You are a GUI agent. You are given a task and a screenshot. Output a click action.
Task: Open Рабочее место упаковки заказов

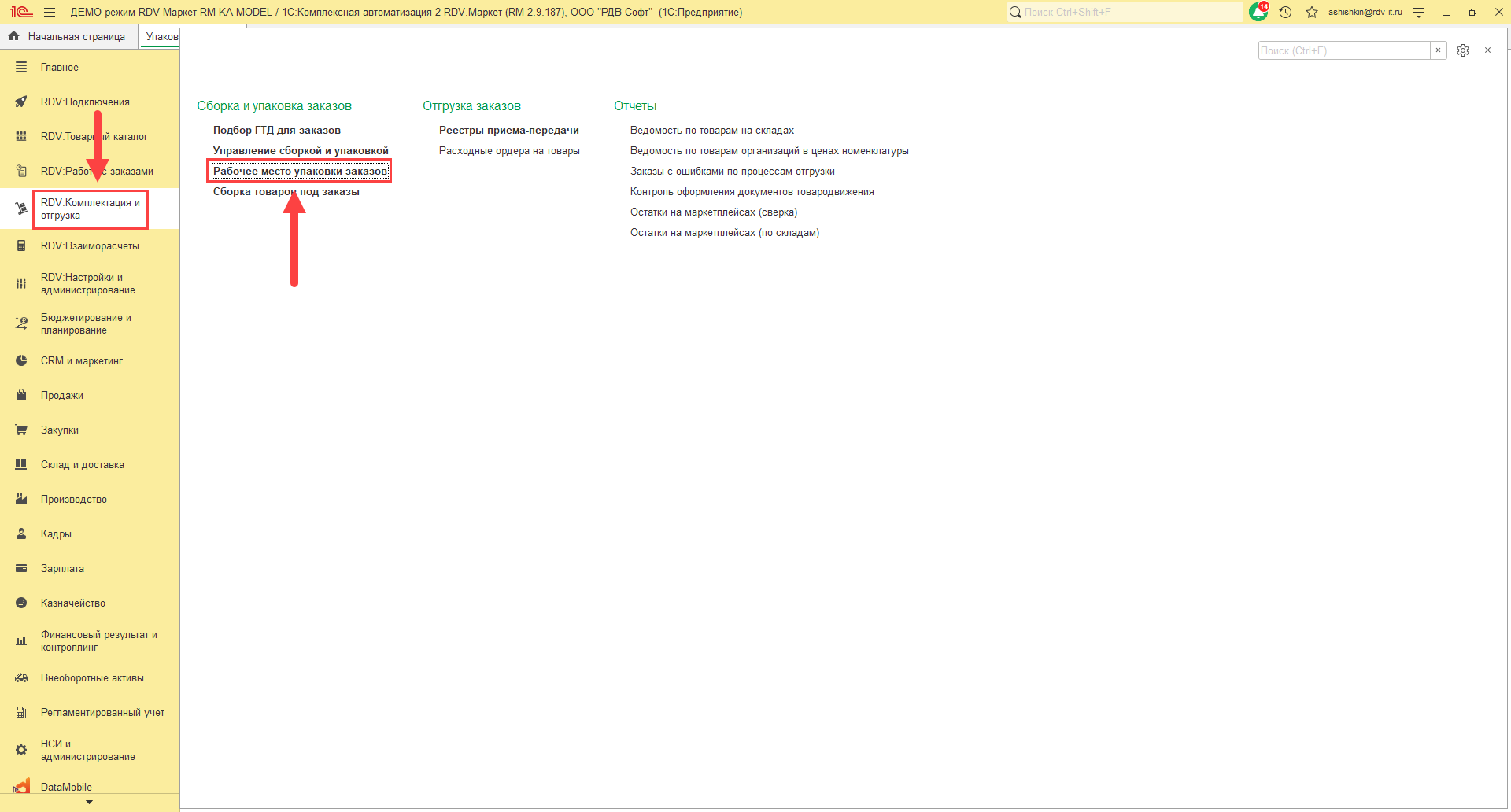(300, 171)
